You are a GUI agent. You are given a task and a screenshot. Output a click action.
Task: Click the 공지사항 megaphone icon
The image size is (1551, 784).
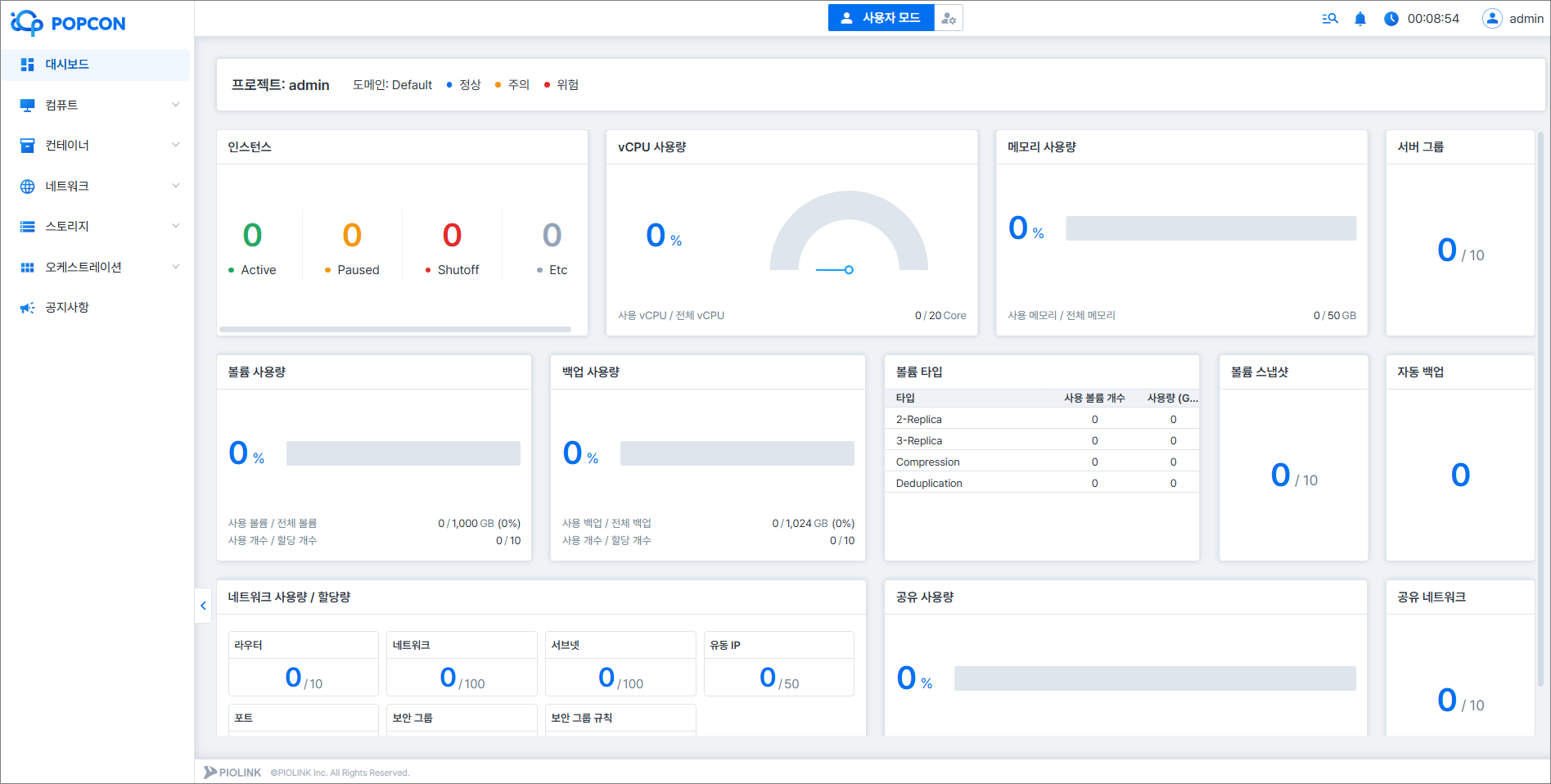coord(27,308)
